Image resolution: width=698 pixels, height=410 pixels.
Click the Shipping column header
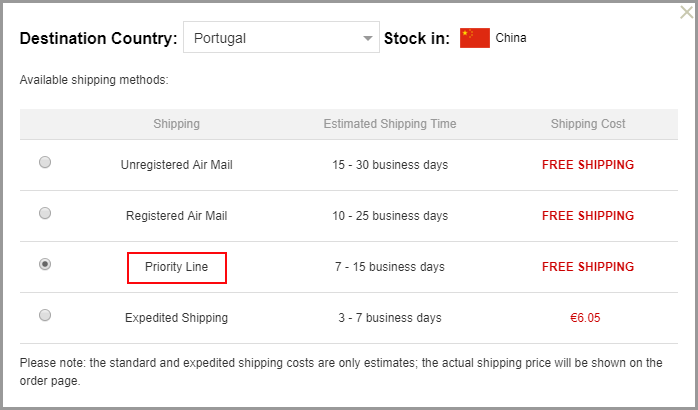[x=176, y=124]
